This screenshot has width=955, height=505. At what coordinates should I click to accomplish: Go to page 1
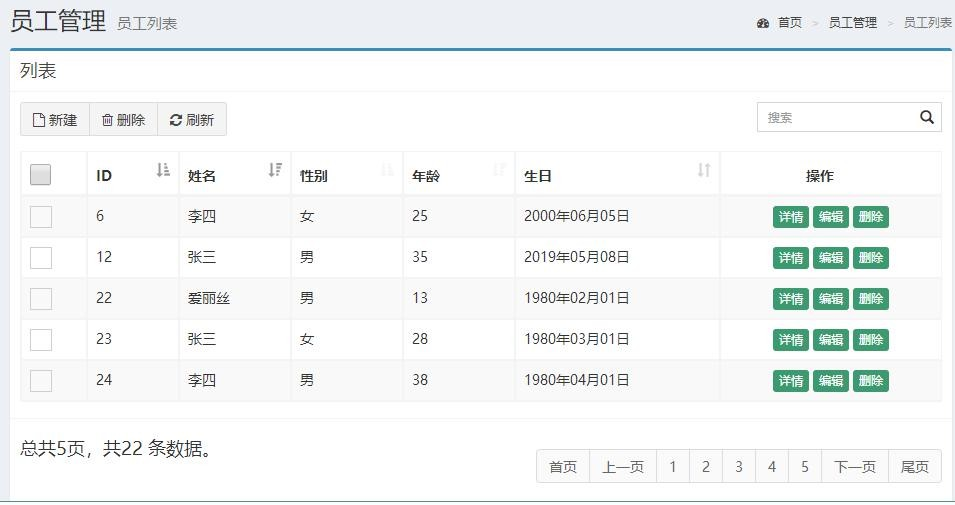673,467
